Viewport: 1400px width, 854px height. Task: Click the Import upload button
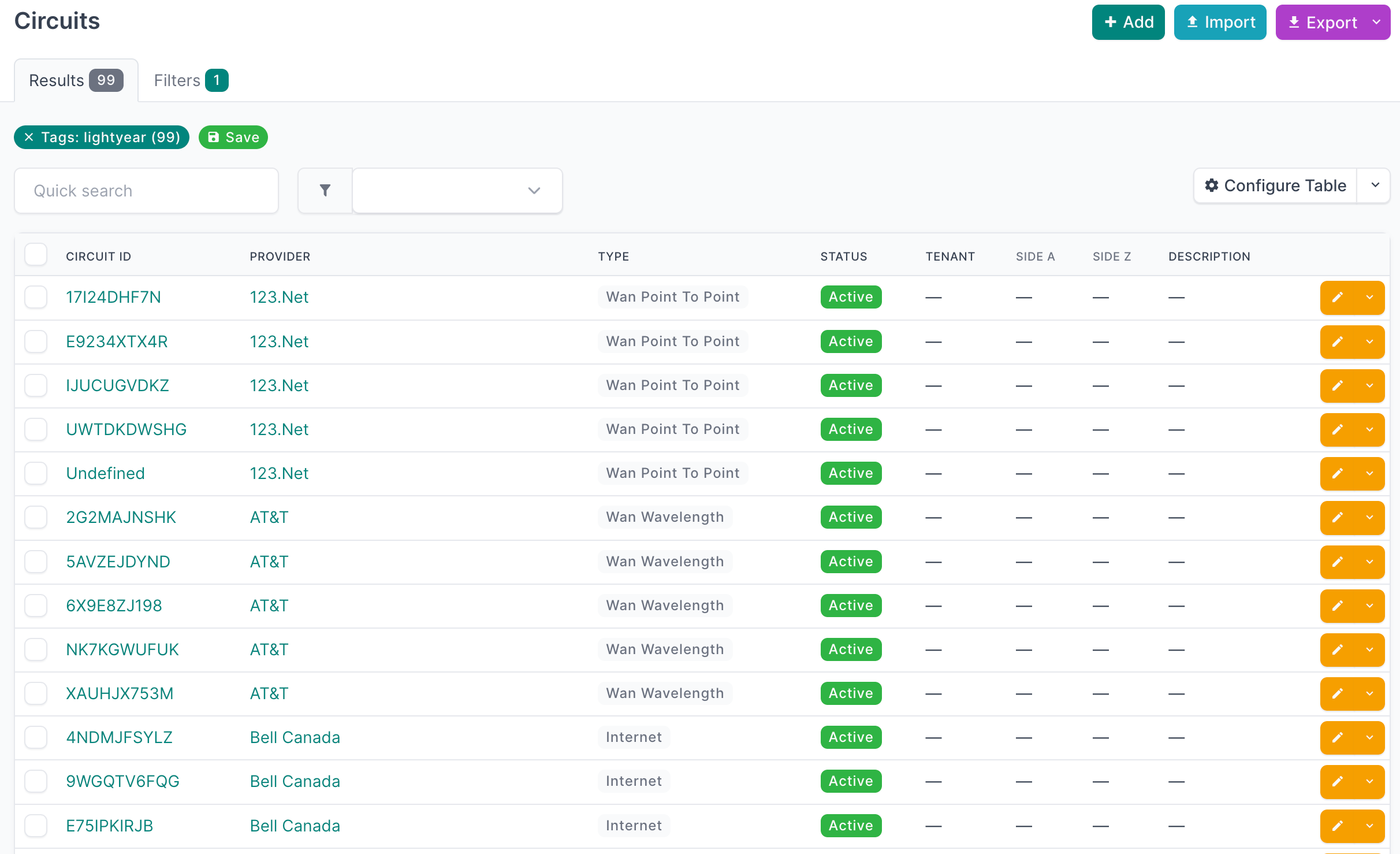1220,23
